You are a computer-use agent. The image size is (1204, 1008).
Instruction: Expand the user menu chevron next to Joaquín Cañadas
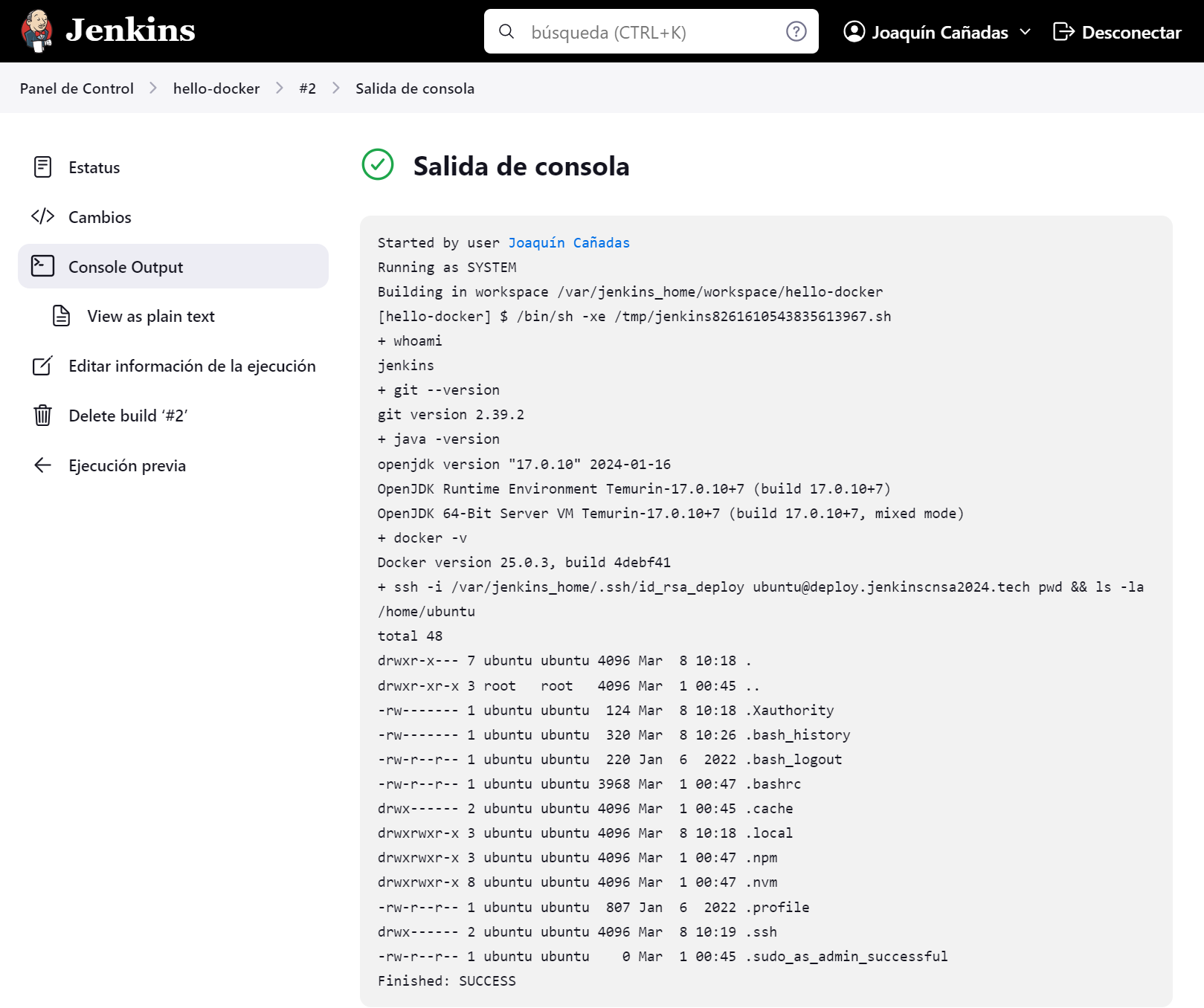(x=1027, y=33)
